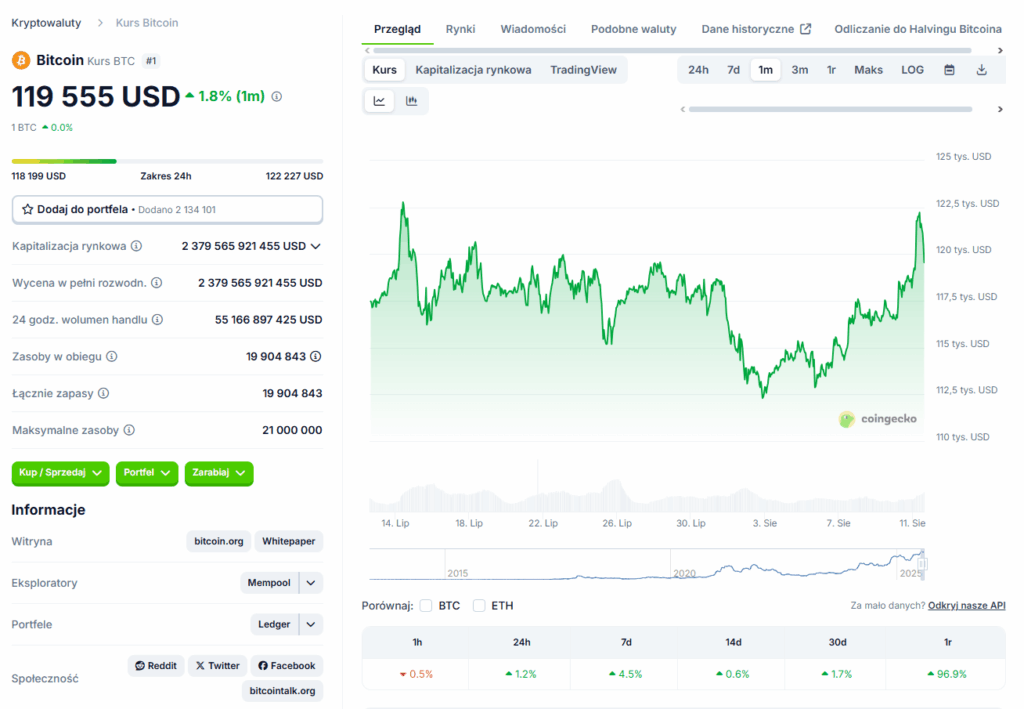Click info icon next to 24 godz. wolumen handlu
Screen dimensions: 1024x709
coord(157,320)
